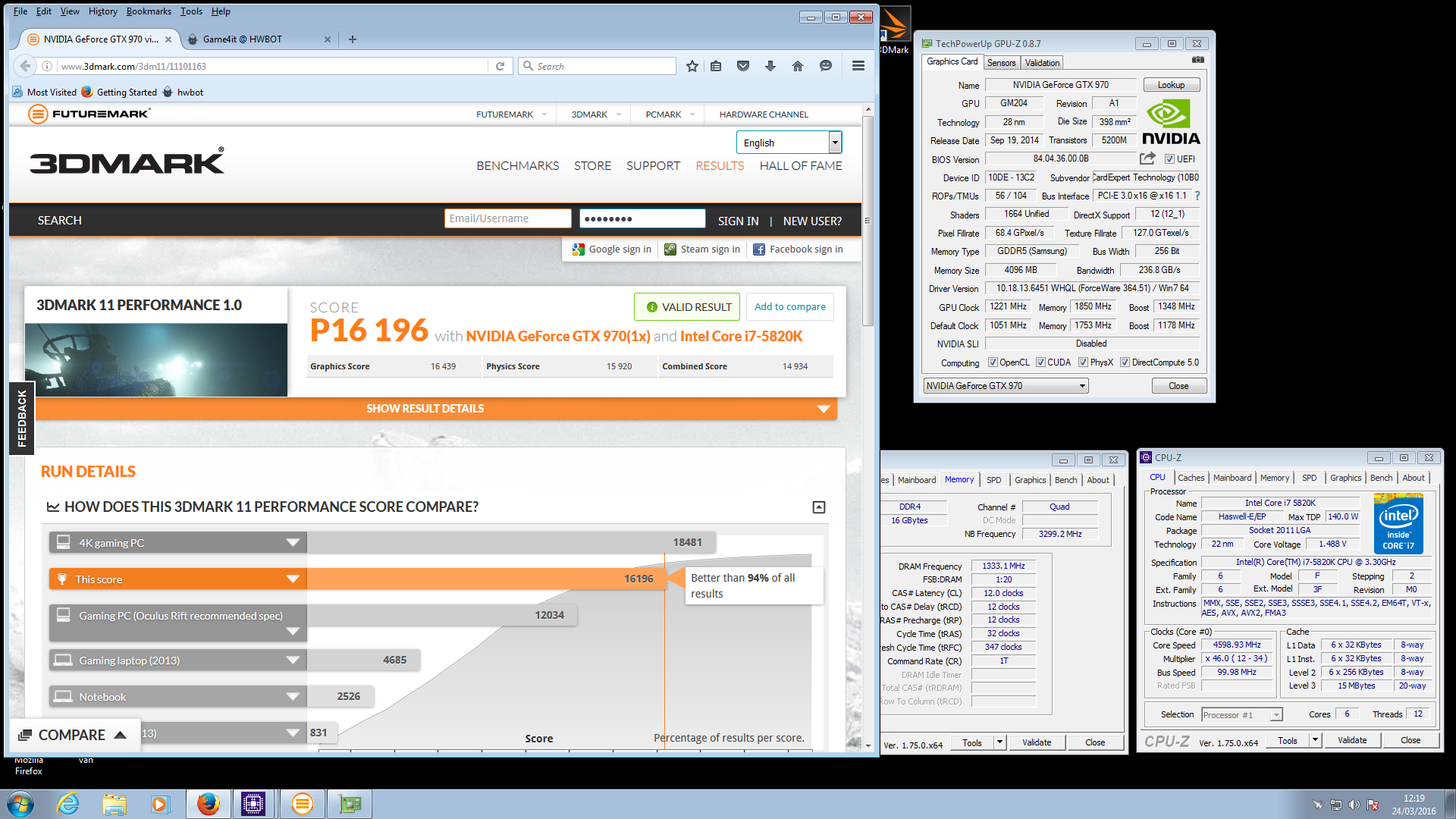Viewport: 1456px width, 819px height.
Task: Click the Steam sign in icon
Action: (670, 249)
